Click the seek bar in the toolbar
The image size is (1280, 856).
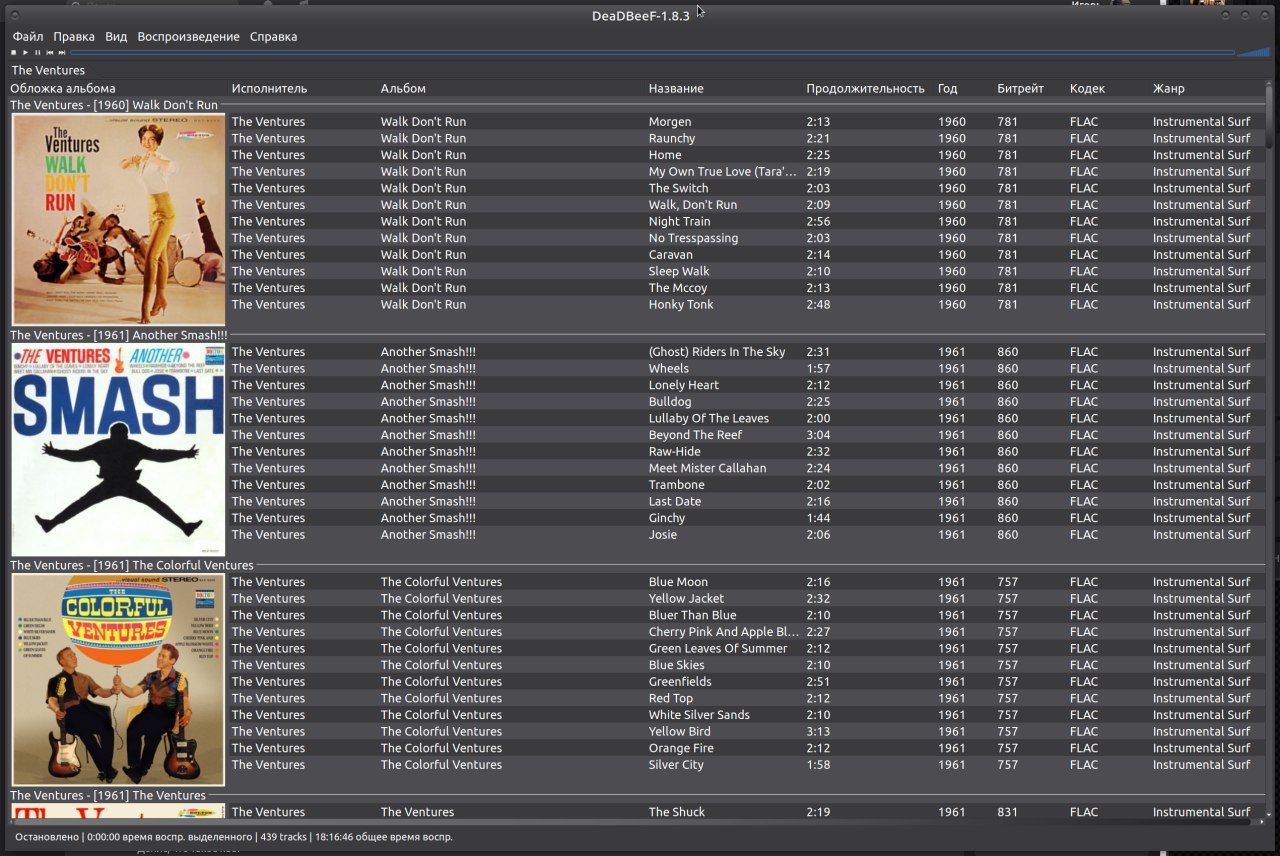[652, 52]
